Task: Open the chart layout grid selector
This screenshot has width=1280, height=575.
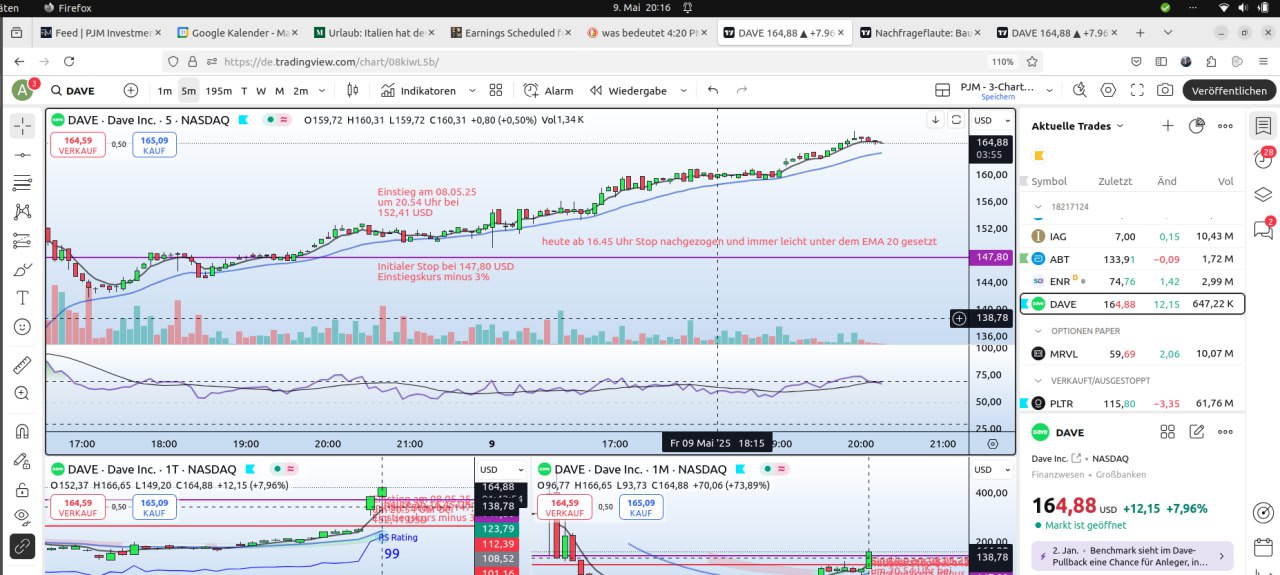Action: pos(942,90)
